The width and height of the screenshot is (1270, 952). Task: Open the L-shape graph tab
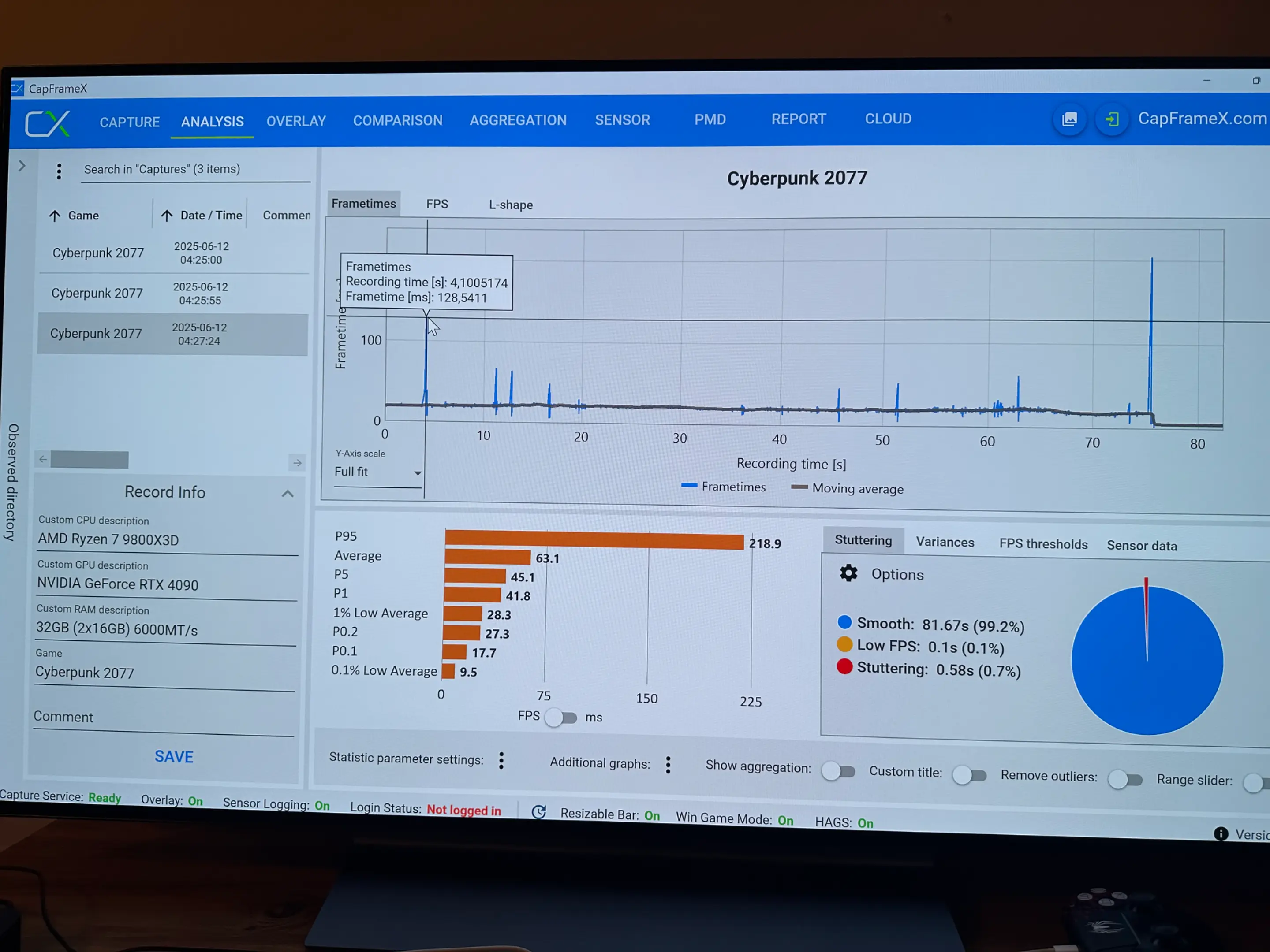coord(511,205)
